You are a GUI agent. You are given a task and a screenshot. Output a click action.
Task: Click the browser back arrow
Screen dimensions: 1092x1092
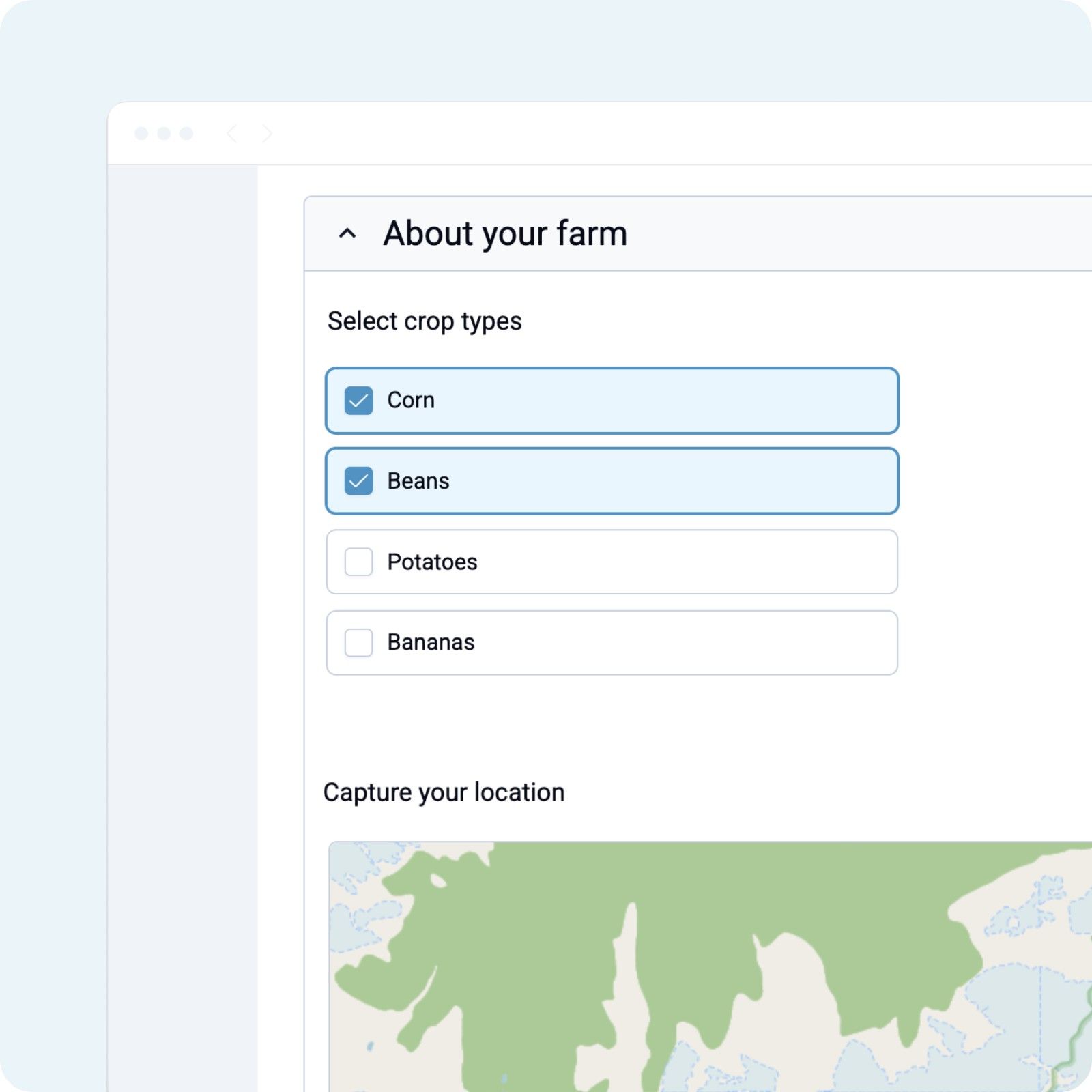232,133
